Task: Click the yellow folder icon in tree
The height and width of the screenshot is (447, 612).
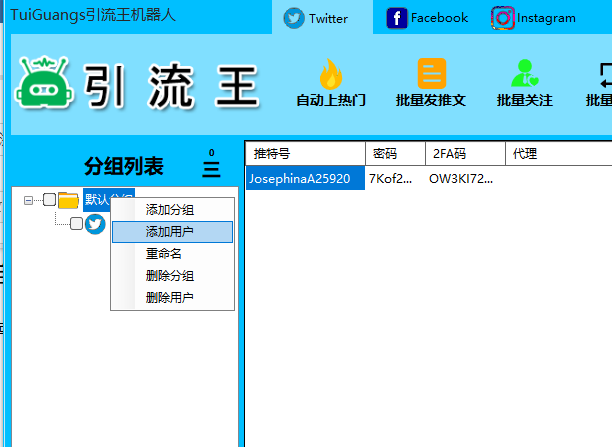Action: (69, 200)
